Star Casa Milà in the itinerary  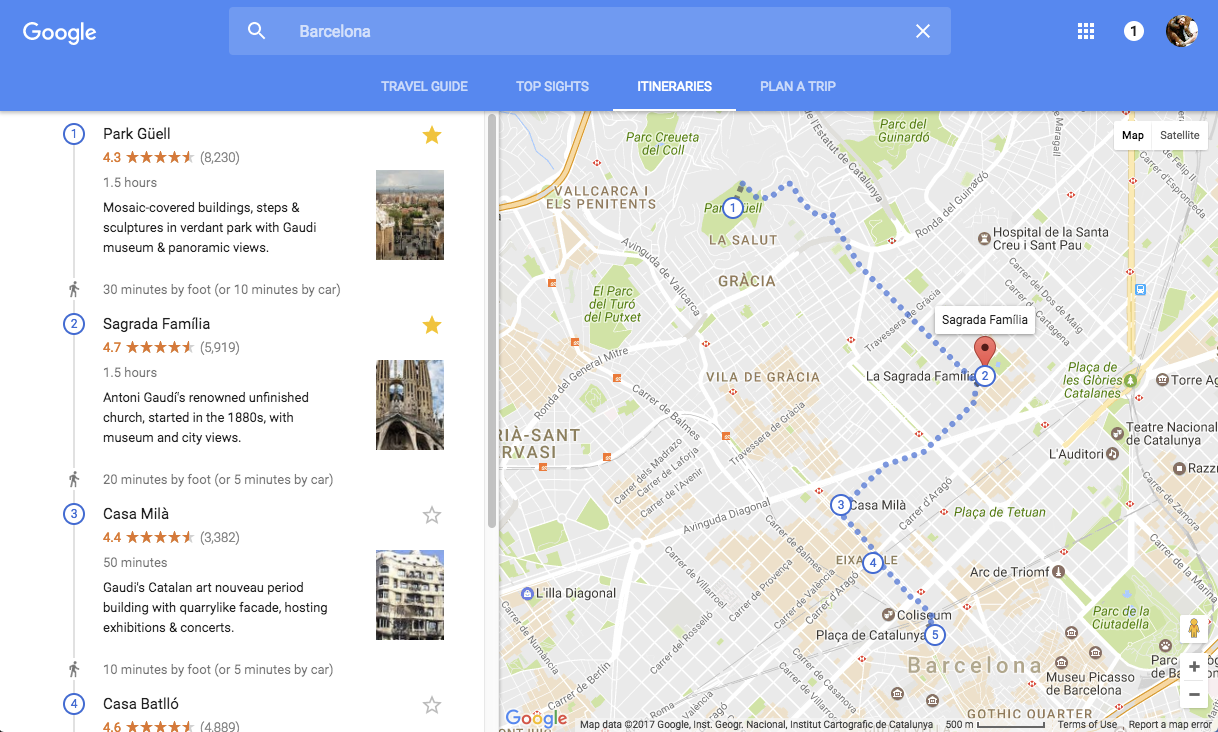click(432, 515)
